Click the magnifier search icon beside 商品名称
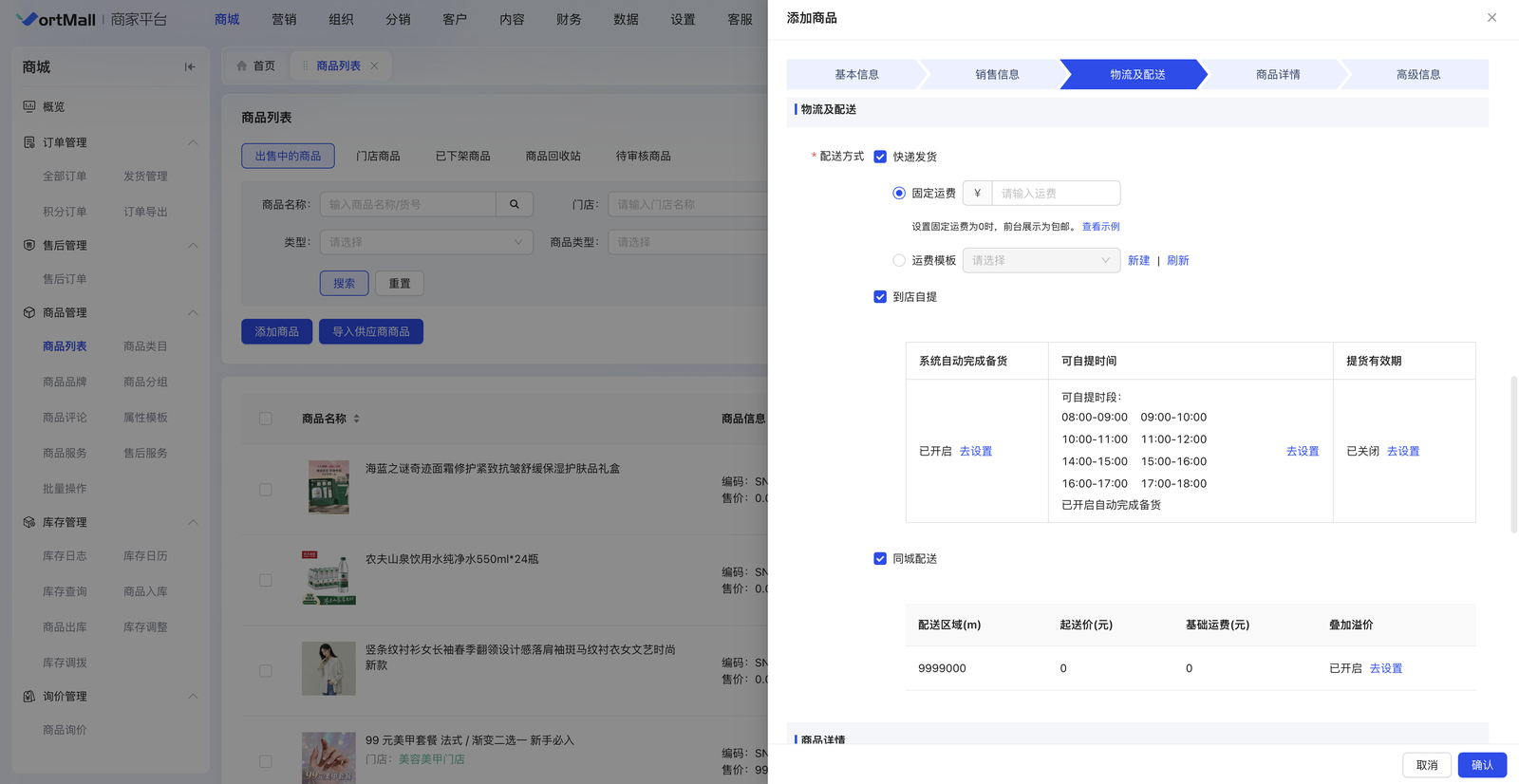Screen dimensions: 1519x784 [515, 204]
